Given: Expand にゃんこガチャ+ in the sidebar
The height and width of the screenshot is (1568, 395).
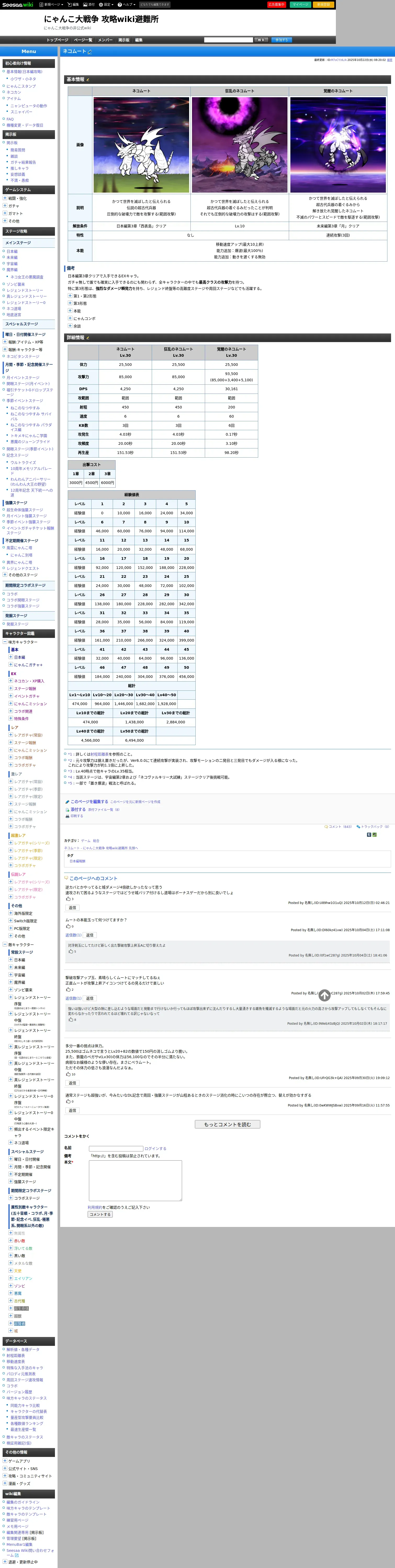Looking at the screenshot, I should pos(10,665).
